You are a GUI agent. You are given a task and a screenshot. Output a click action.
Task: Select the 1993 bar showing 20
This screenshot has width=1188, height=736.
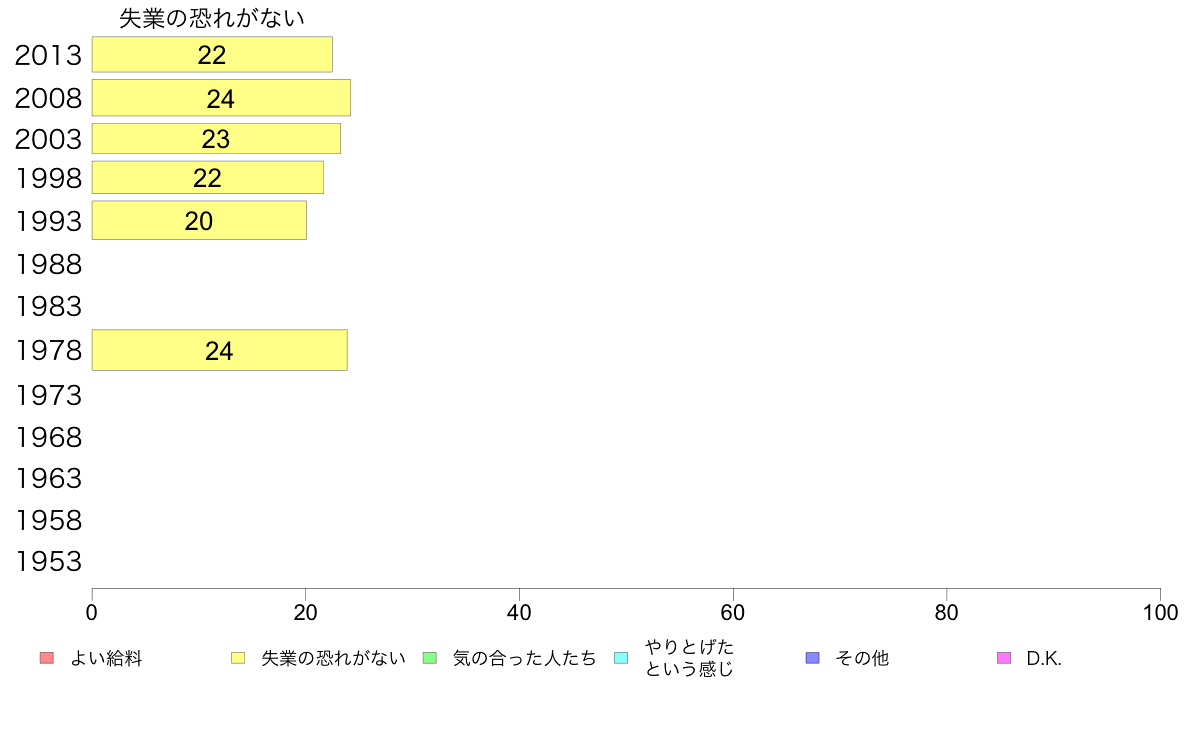pyautogui.click(x=199, y=221)
